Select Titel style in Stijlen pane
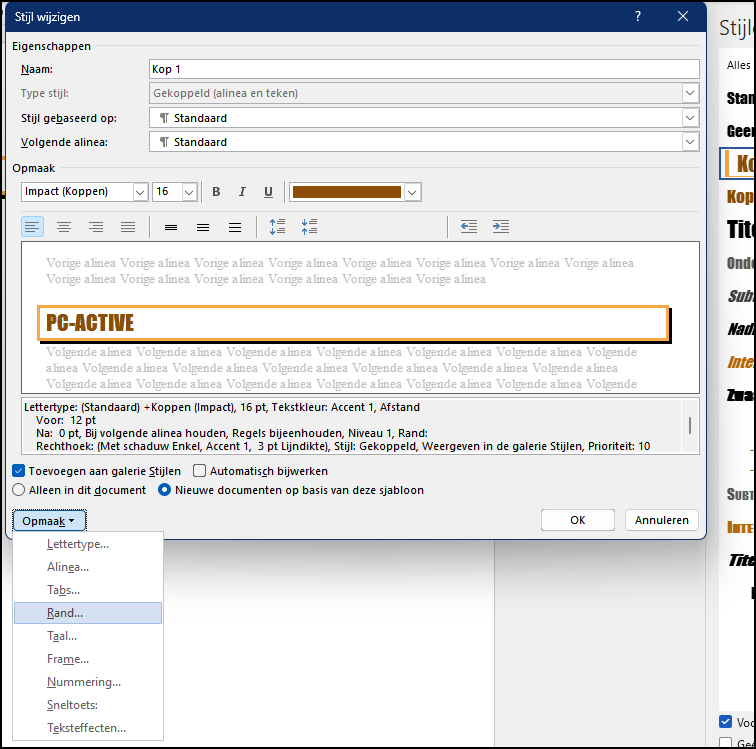Screen dimensions: 756x749 [x=740, y=229]
